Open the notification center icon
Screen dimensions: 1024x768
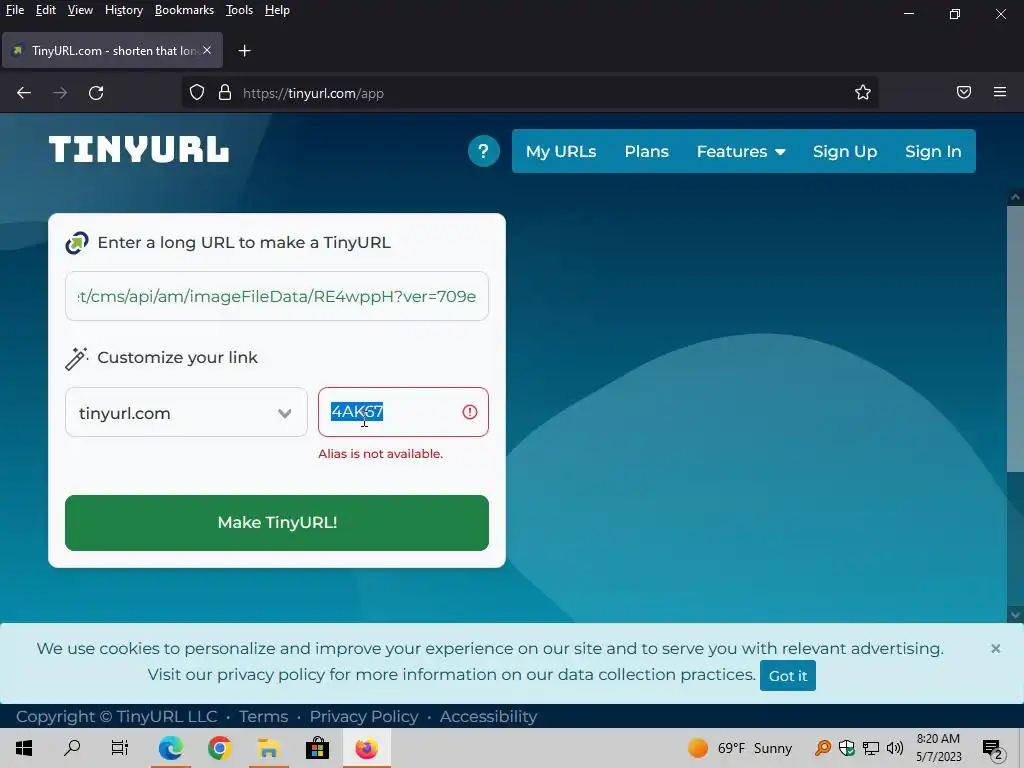993,749
